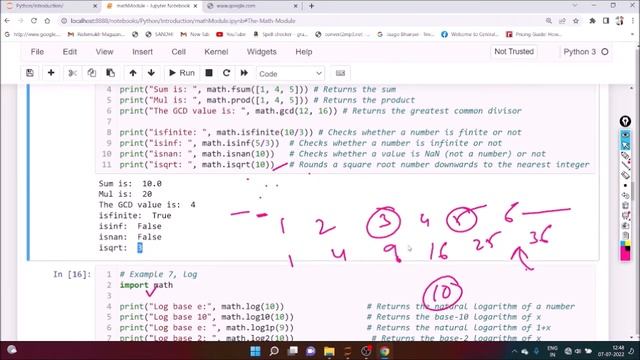Paste cells below using the toolbar icon
This screenshot has height=360, width=640.
click(110, 73)
